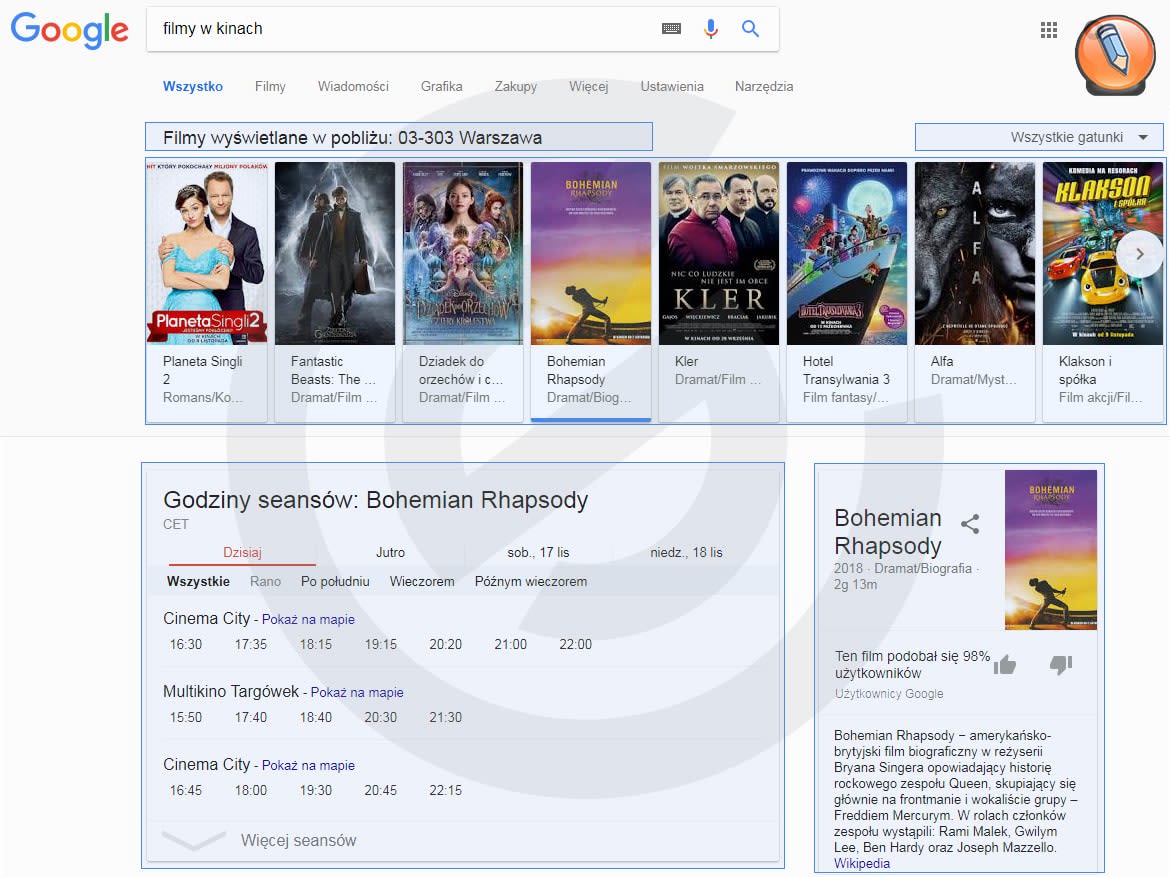Click the Bohemian Rhapsody panel title

(888, 531)
